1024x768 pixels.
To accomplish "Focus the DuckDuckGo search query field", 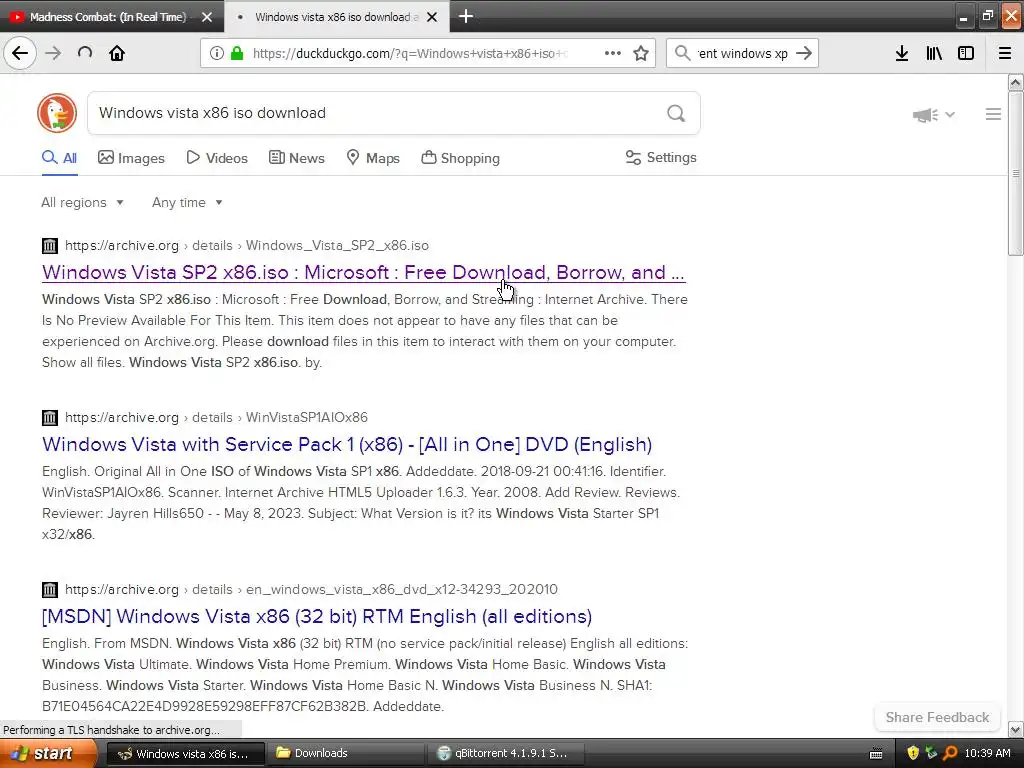I will tap(376, 113).
